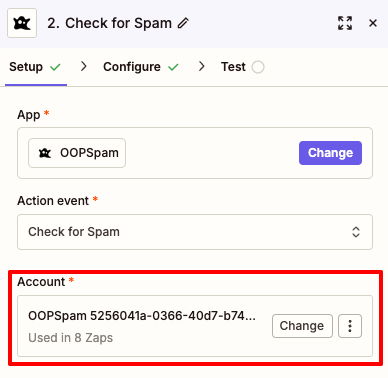Edit the step name with pencil icon
This screenshot has width=388, height=378.
(183, 23)
